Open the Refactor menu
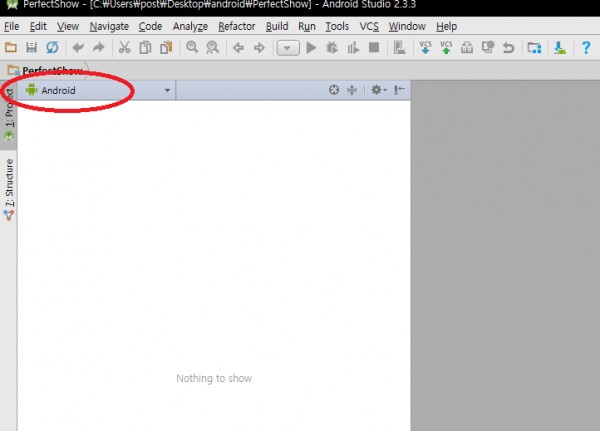600x431 pixels. [x=236, y=26]
